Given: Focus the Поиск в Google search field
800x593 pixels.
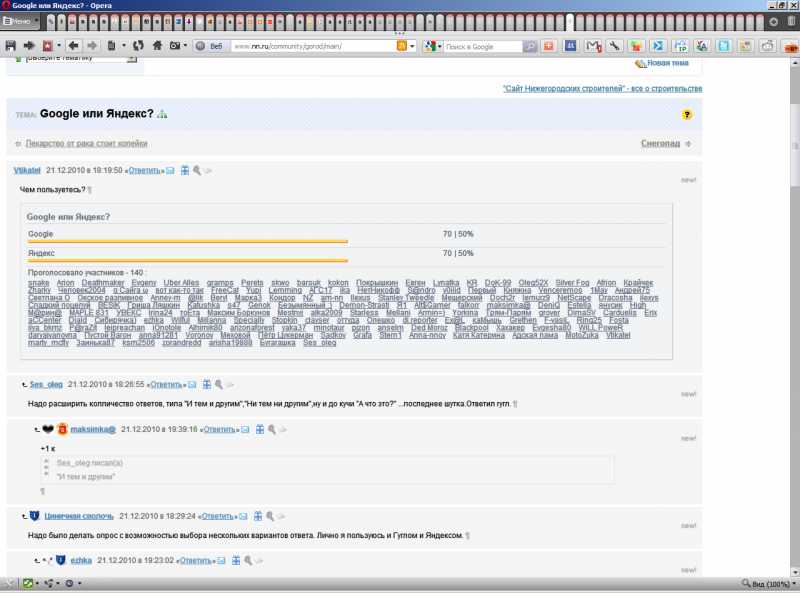Looking at the screenshot, I should tap(483, 46).
